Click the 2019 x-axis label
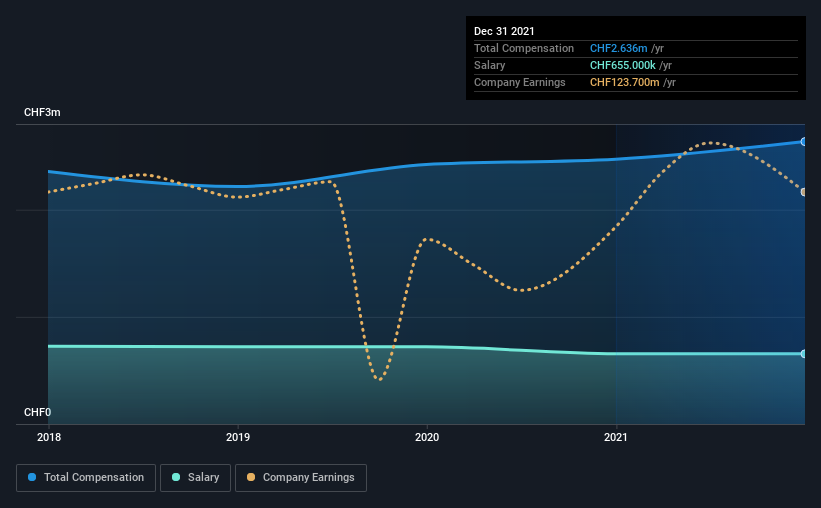821x508 pixels. (x=238, y=437)
